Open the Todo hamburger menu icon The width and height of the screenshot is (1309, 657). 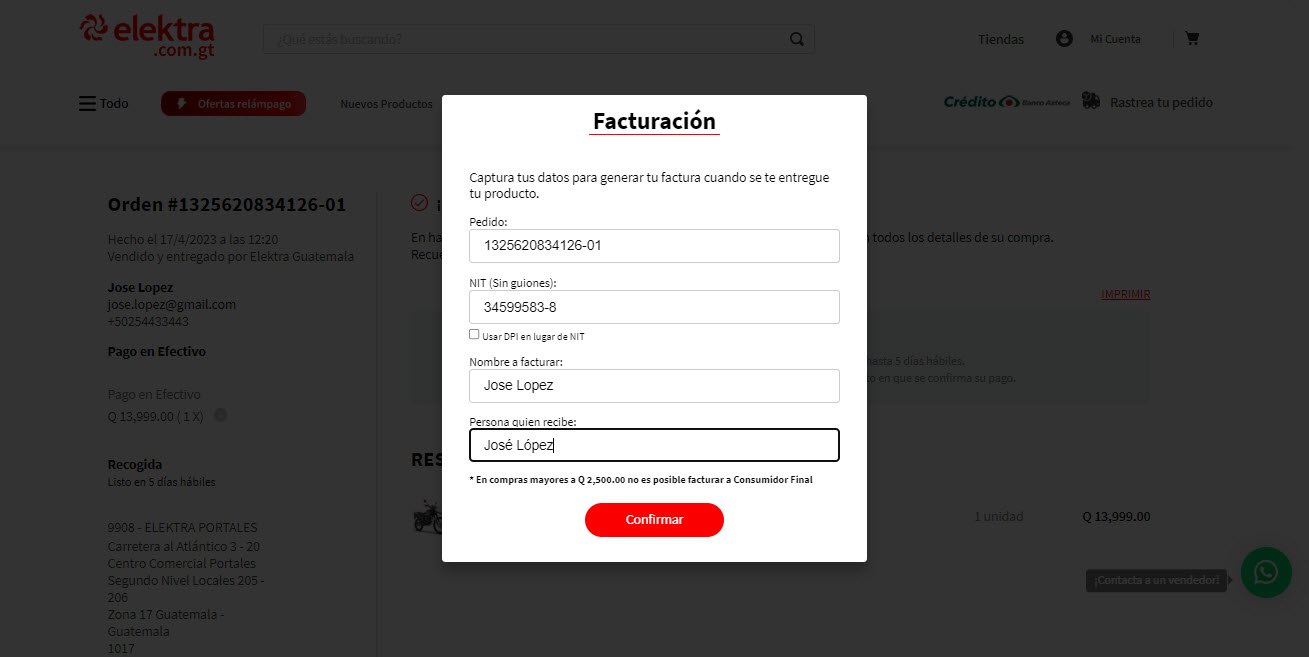[x=87, y=103]
